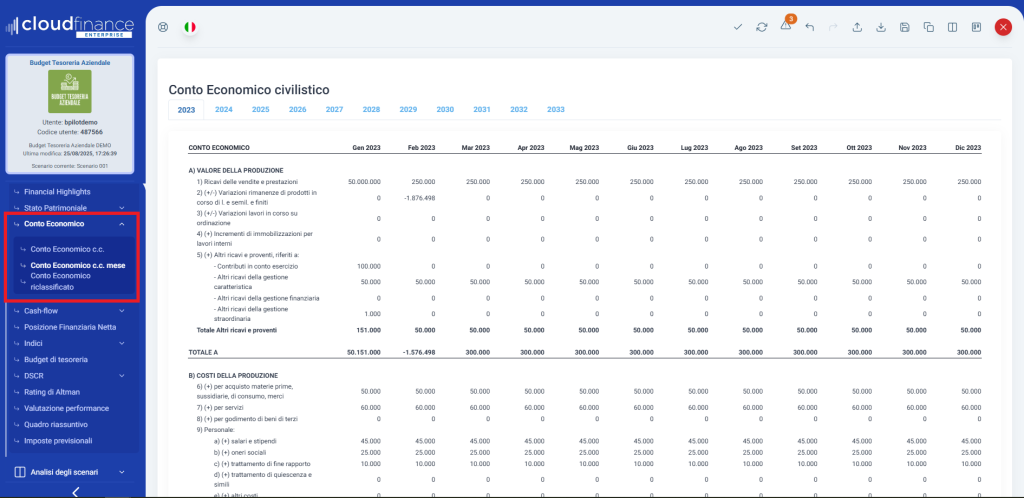The height and width of the screenshot is (498, 1024).
Task: Expand the Cash-flow sidebar menu
Action: pos(121,311)
